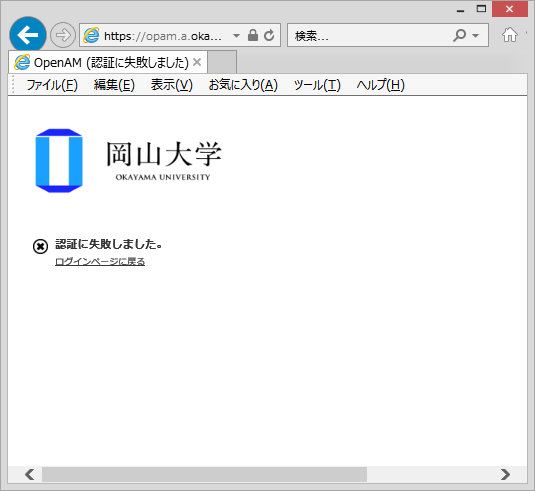Click the OKAYAMA UNIVERSITY caption text
535x491 pixels.
(x=163, y=177)
